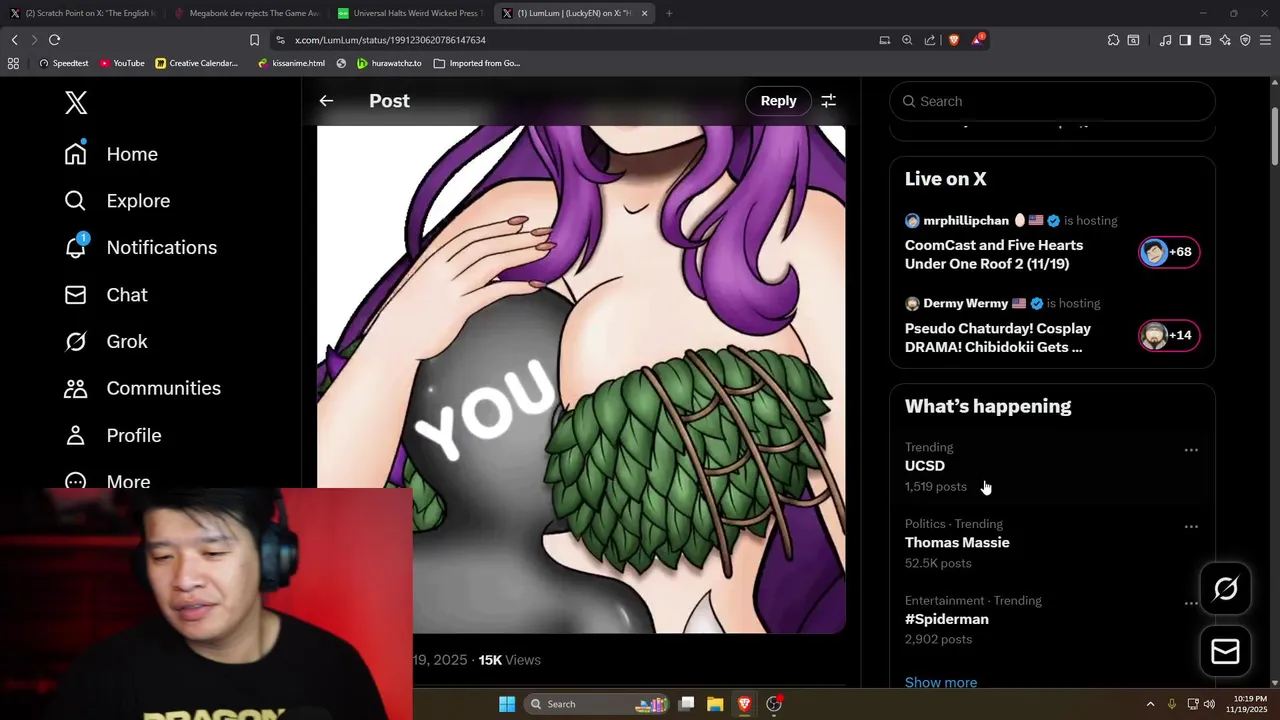Open Brave Shields lion icon
1280x720 pixels.
click(x=954, y=40)
